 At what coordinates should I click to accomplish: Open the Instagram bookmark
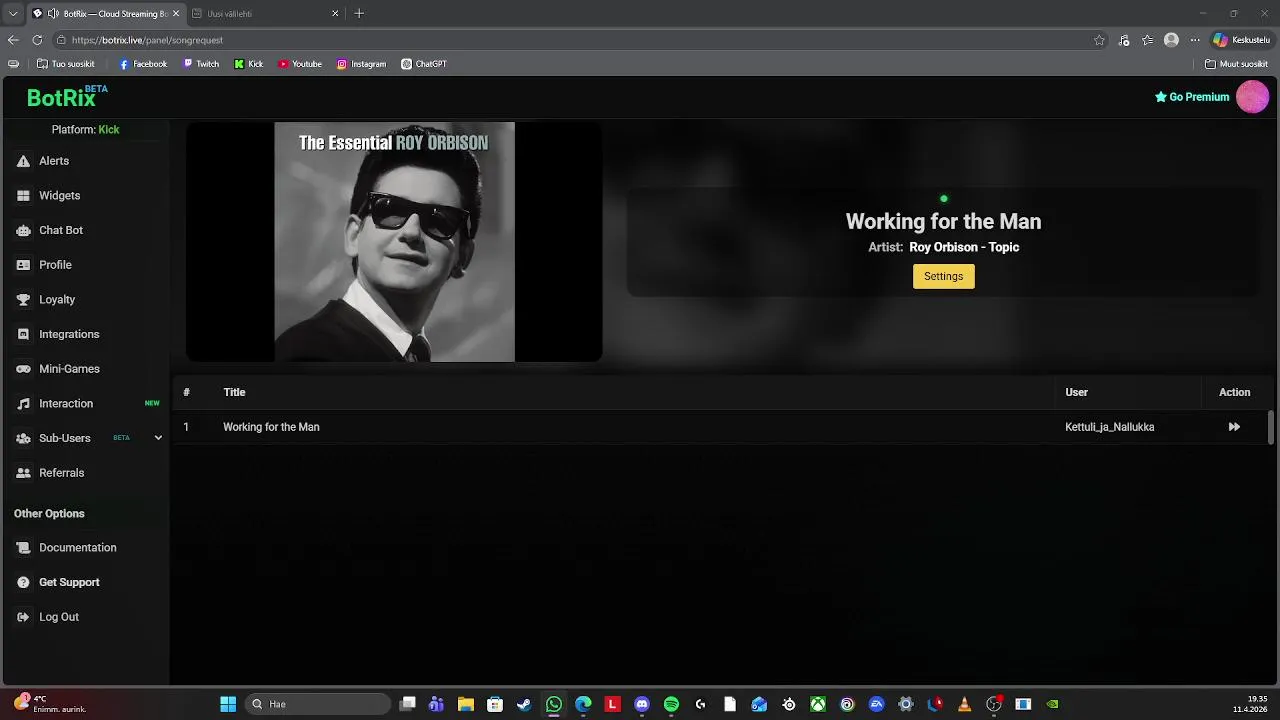pyautogui.click(x=361, y=64)
